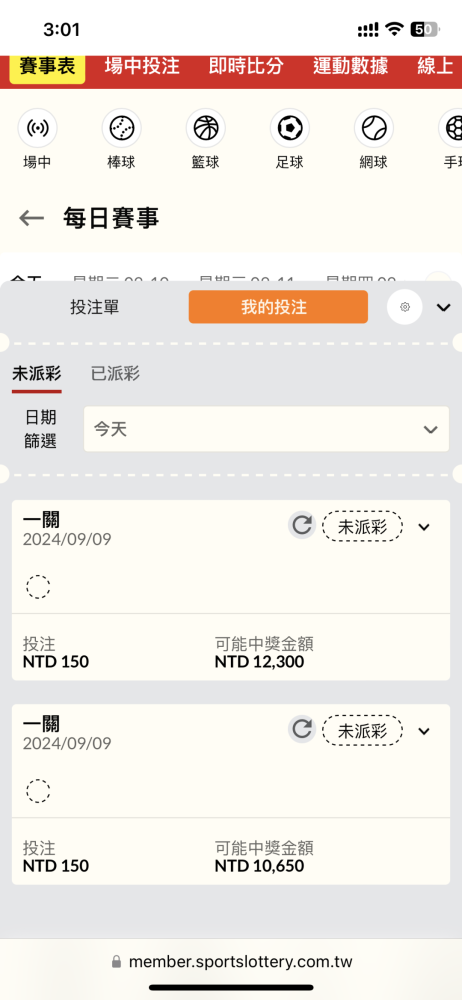Refresh the NTD 10,650 bet status
Screen dimensions: 462x1000
pyautogui.click(x=301, y=730)
